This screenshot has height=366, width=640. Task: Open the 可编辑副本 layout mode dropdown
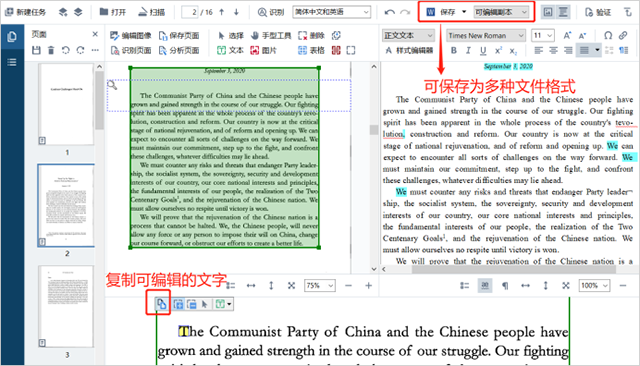[x=501, y=12]
